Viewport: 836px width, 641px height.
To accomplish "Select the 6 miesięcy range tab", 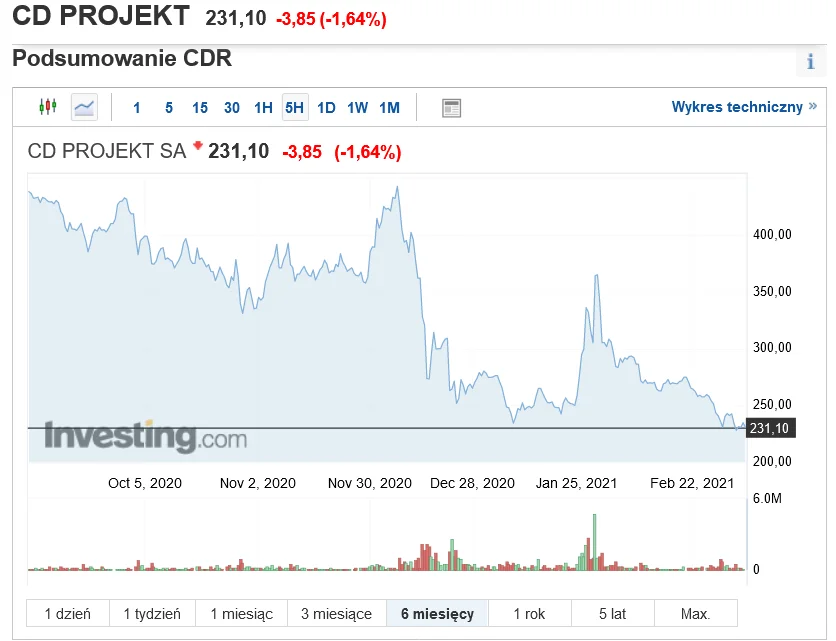I will tap(437, 613).
